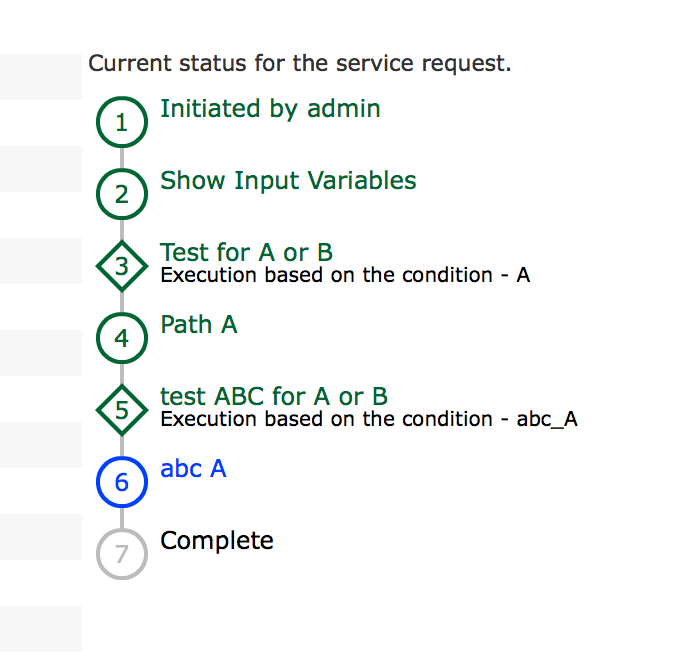Click the step 3 diamond icon
Image resolution: width=676 pixels, height=670 pixels.
(122, 266)
